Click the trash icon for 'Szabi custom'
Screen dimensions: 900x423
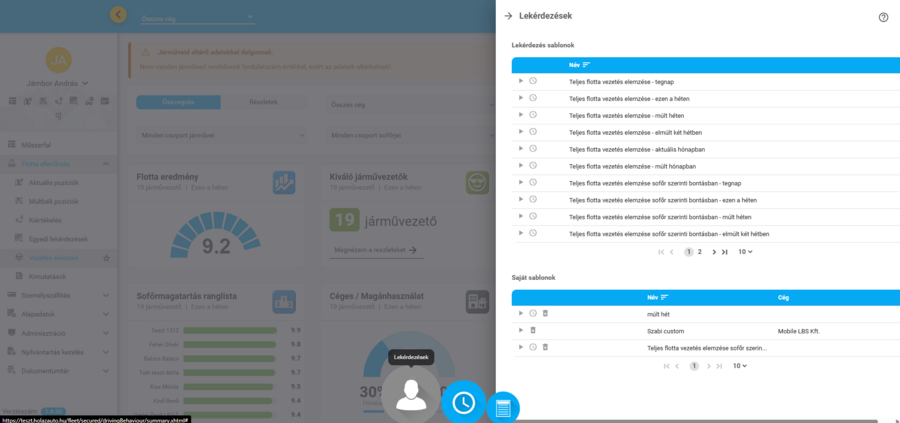(533, 330)
